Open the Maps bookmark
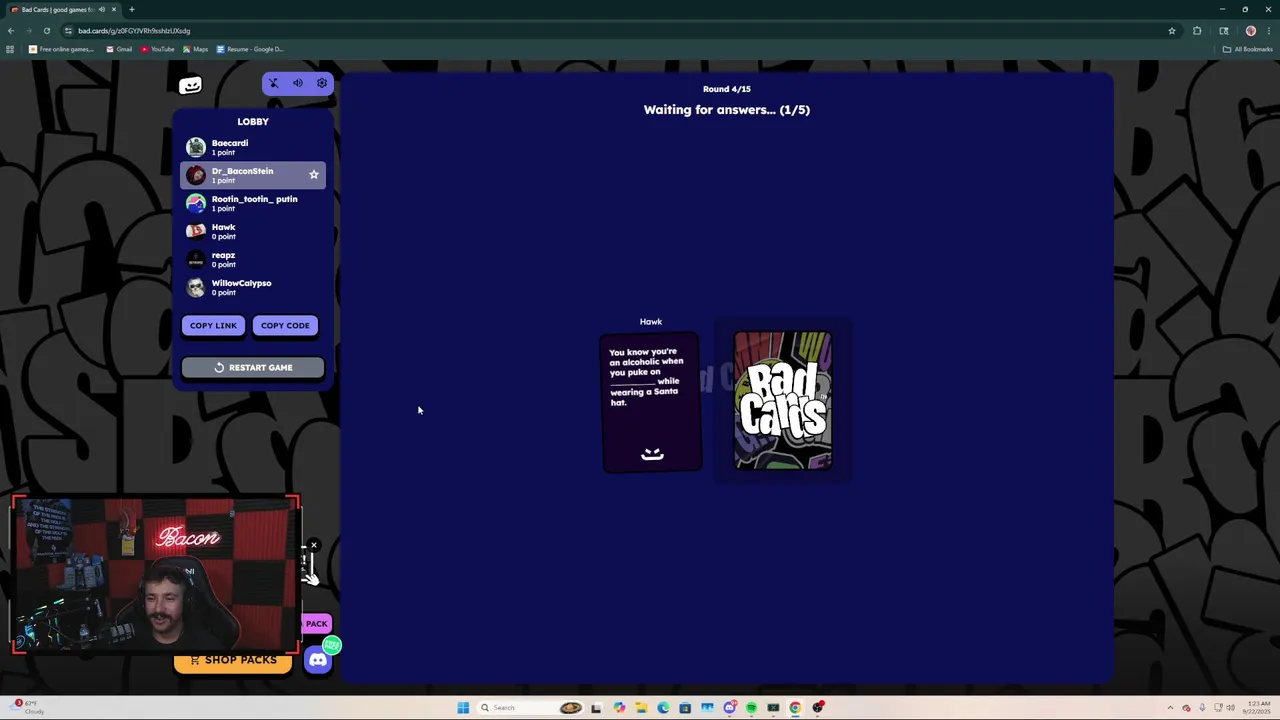 click(x=195, y=49)
